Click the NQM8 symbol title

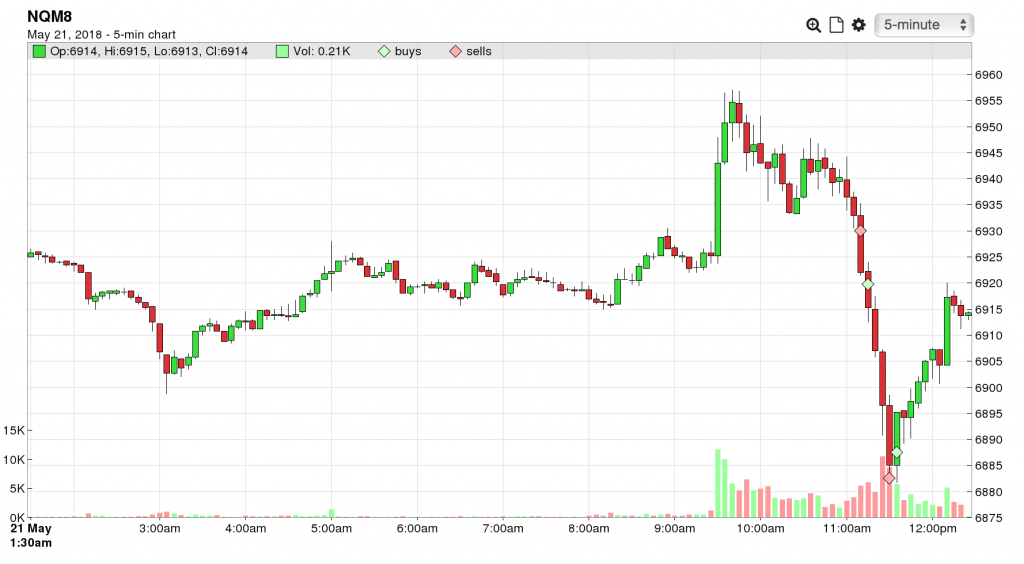point(50,17)
